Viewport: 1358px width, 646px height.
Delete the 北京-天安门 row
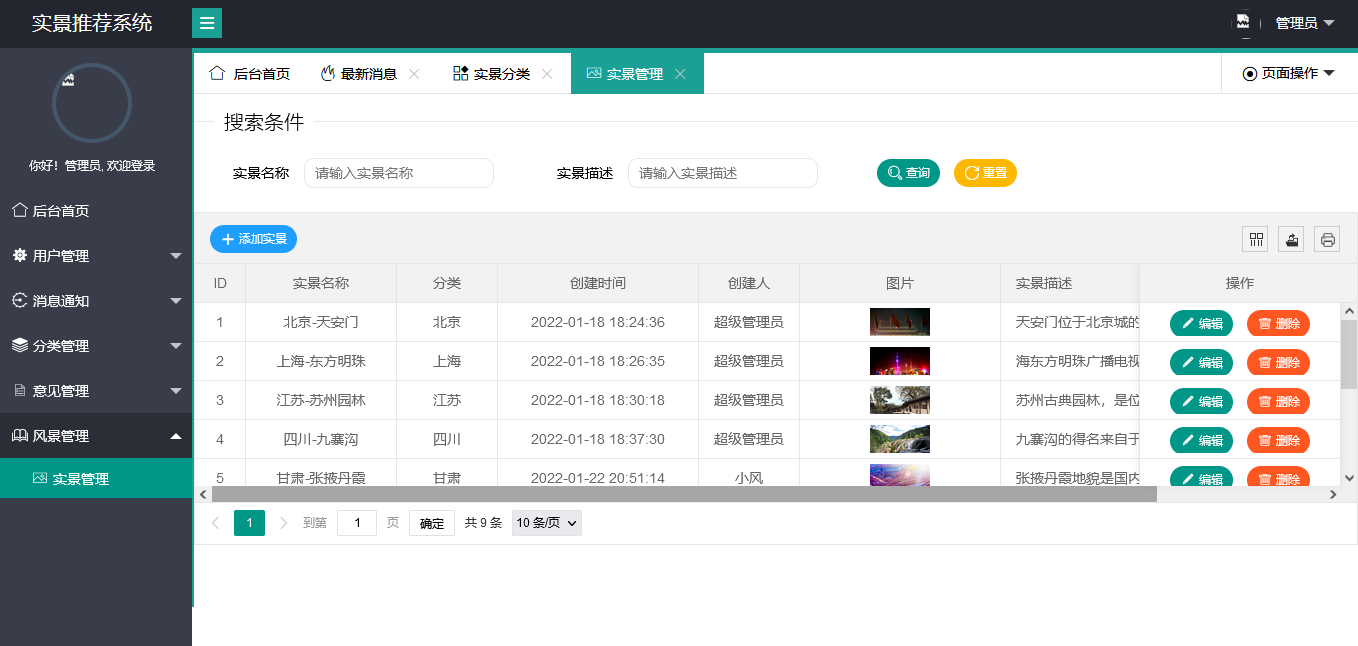[1278, 323]
